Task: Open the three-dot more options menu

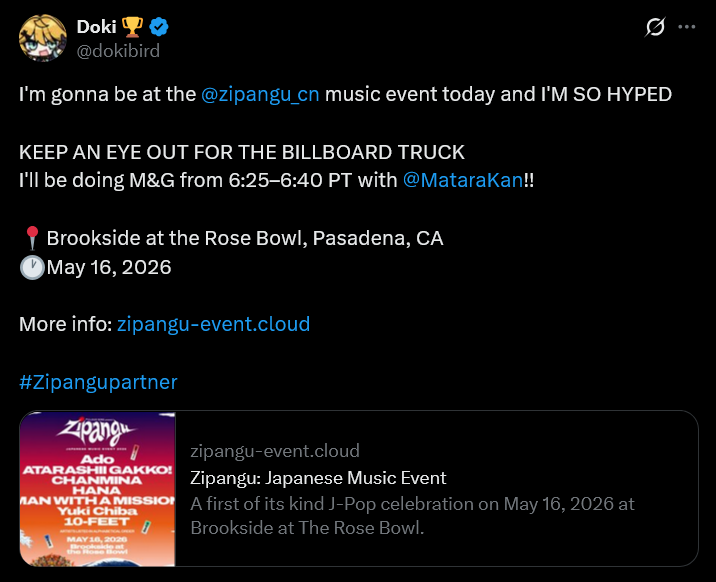Action: click(x=687, y=27)
